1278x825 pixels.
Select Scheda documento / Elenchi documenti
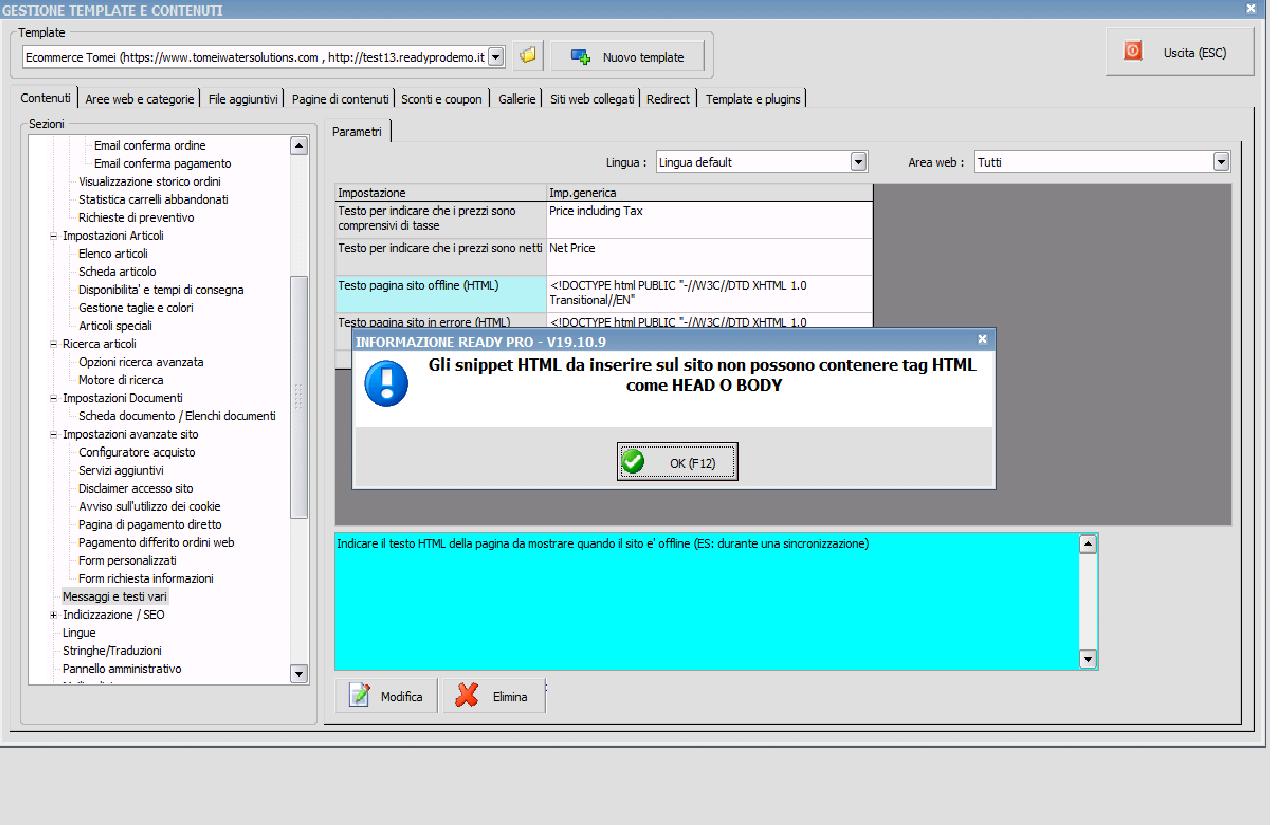177,416
